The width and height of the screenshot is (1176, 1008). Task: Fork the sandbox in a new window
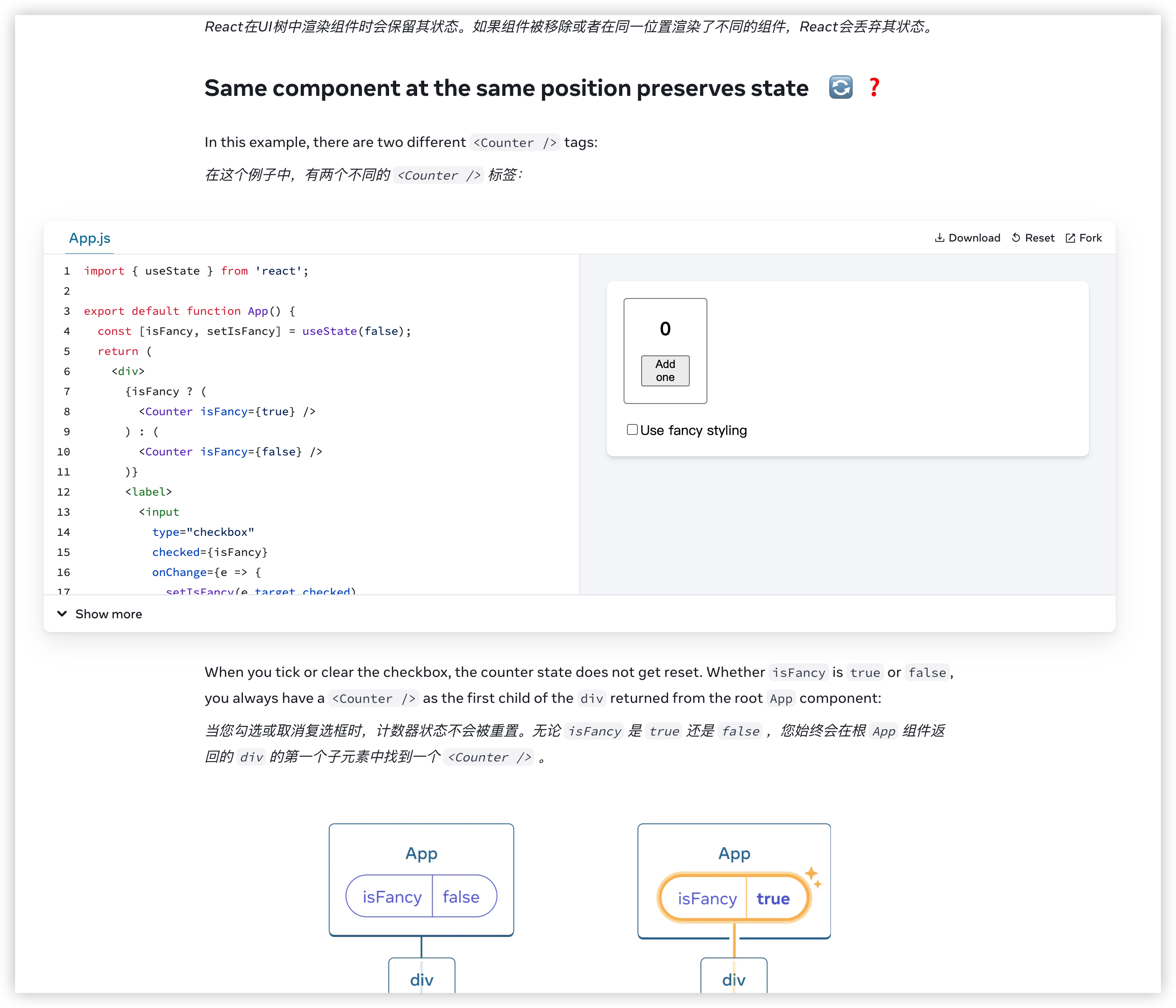(1083, 238)
